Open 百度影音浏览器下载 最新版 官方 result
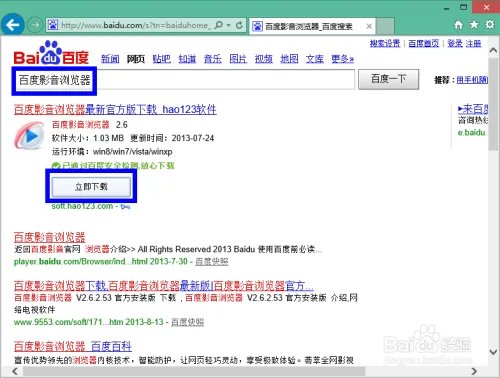The width and height of the screenshot is (500, 378). (164, 286)
